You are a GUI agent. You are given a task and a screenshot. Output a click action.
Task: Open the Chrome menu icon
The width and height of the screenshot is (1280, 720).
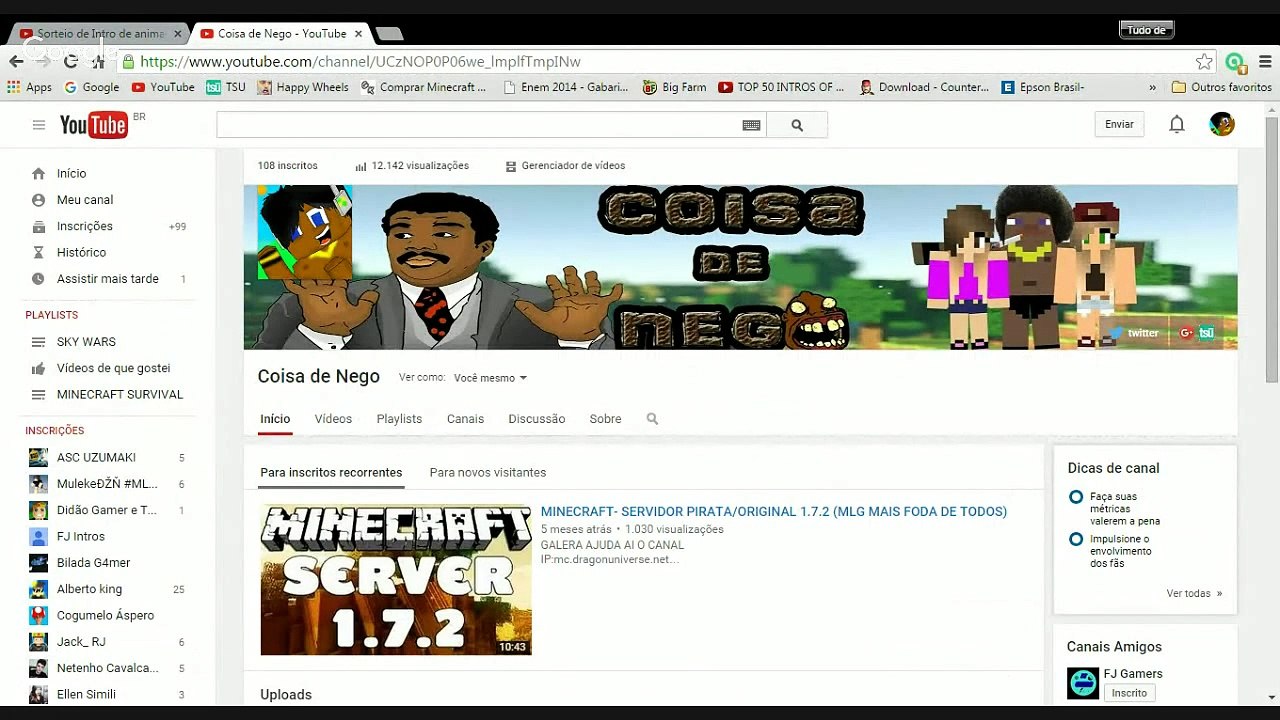click(x=1265, y=62)
